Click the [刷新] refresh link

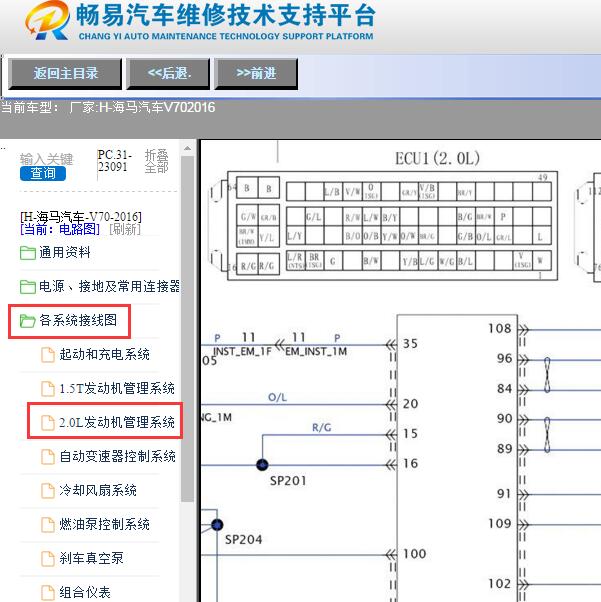(x=125, y=229)
